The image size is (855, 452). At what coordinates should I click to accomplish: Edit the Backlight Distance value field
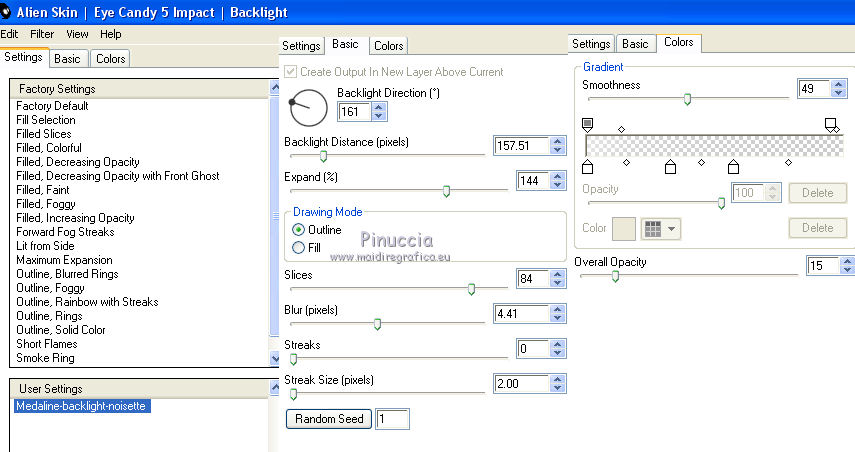click(x=521, y=146)
